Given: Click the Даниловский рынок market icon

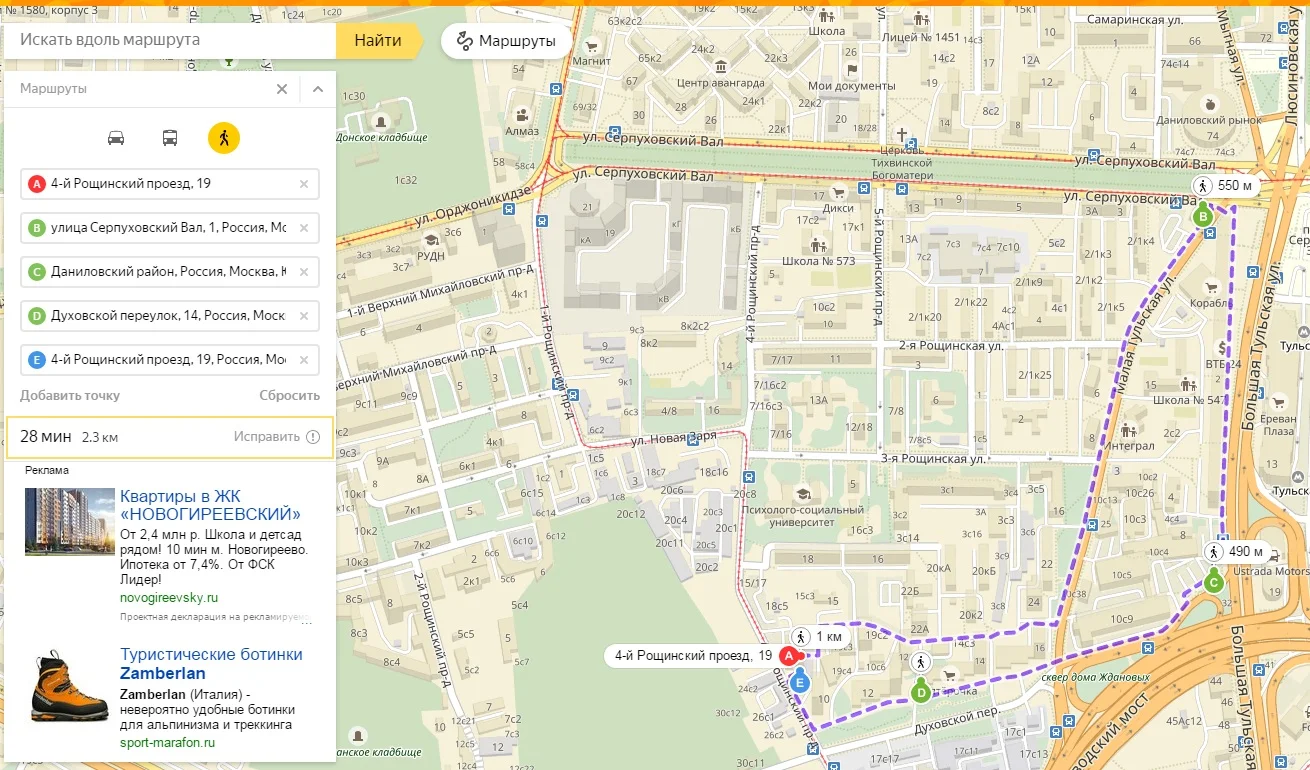Looking at the screenshot, I should point(1210,103).
